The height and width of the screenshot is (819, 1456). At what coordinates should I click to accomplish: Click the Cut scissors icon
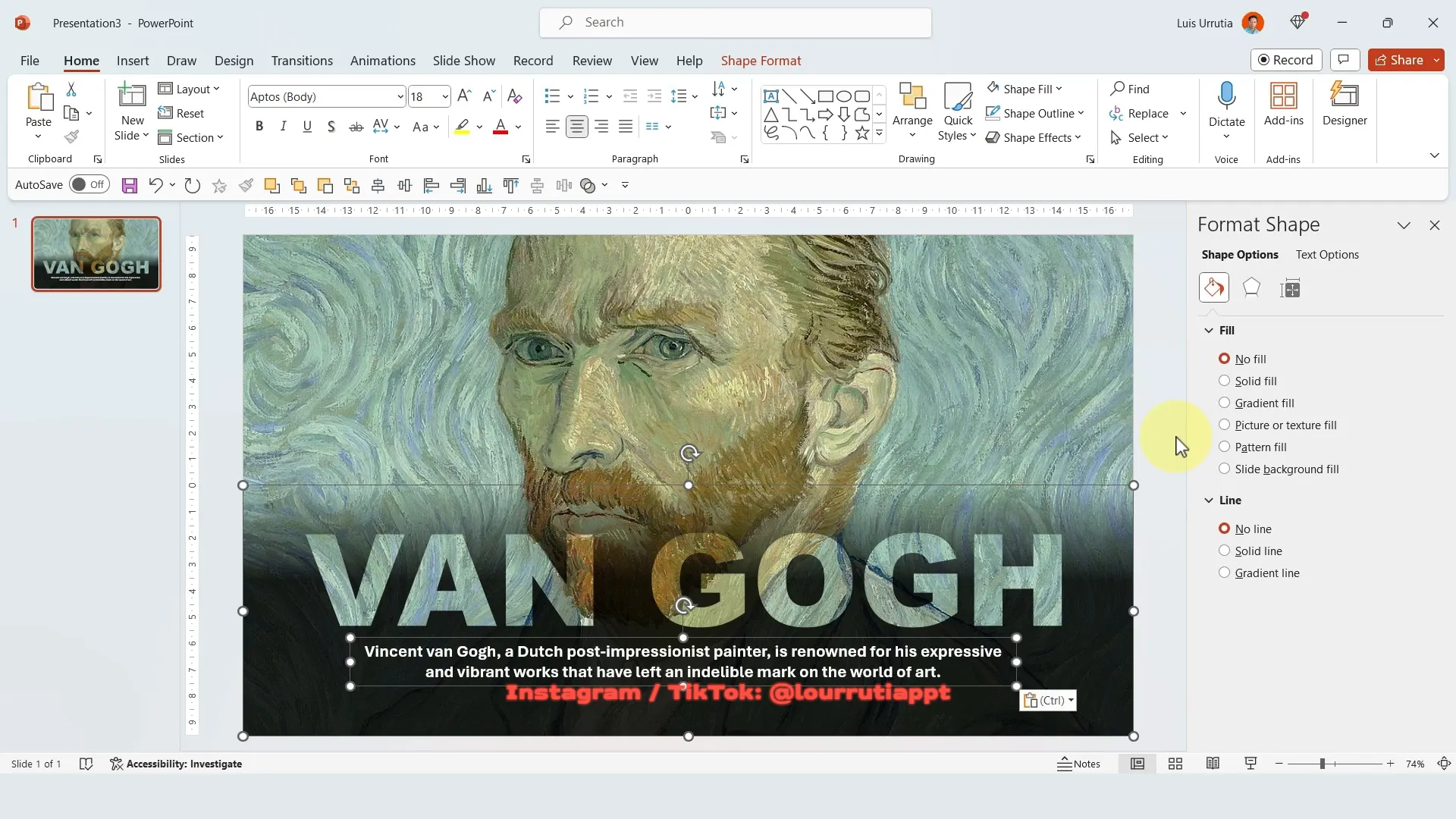pyautogui.click(x=71, y=89)
